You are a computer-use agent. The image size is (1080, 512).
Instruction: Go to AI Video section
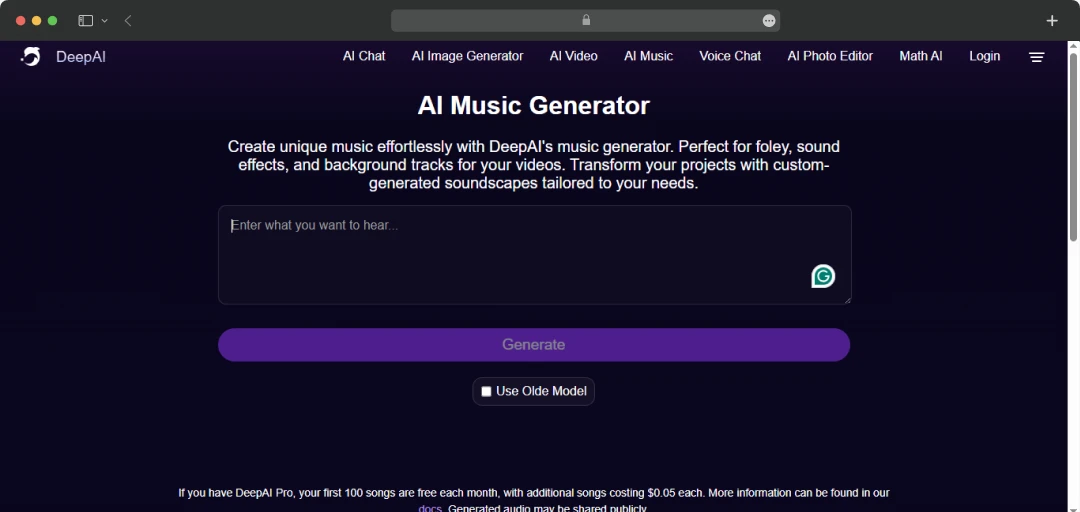574,57
